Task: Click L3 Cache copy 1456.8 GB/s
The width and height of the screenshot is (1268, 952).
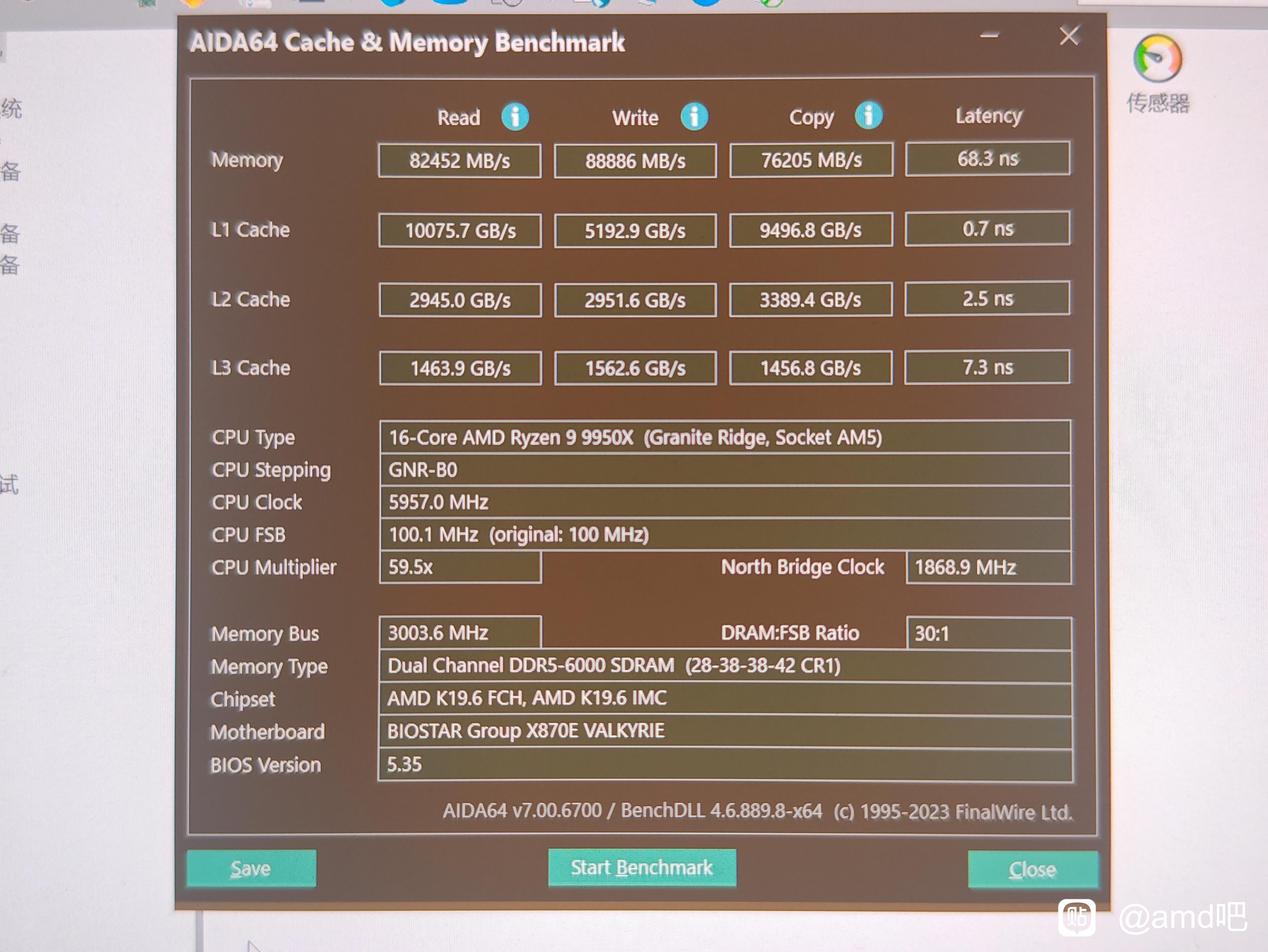Action: pyautogui.click(x=811, y=367)
